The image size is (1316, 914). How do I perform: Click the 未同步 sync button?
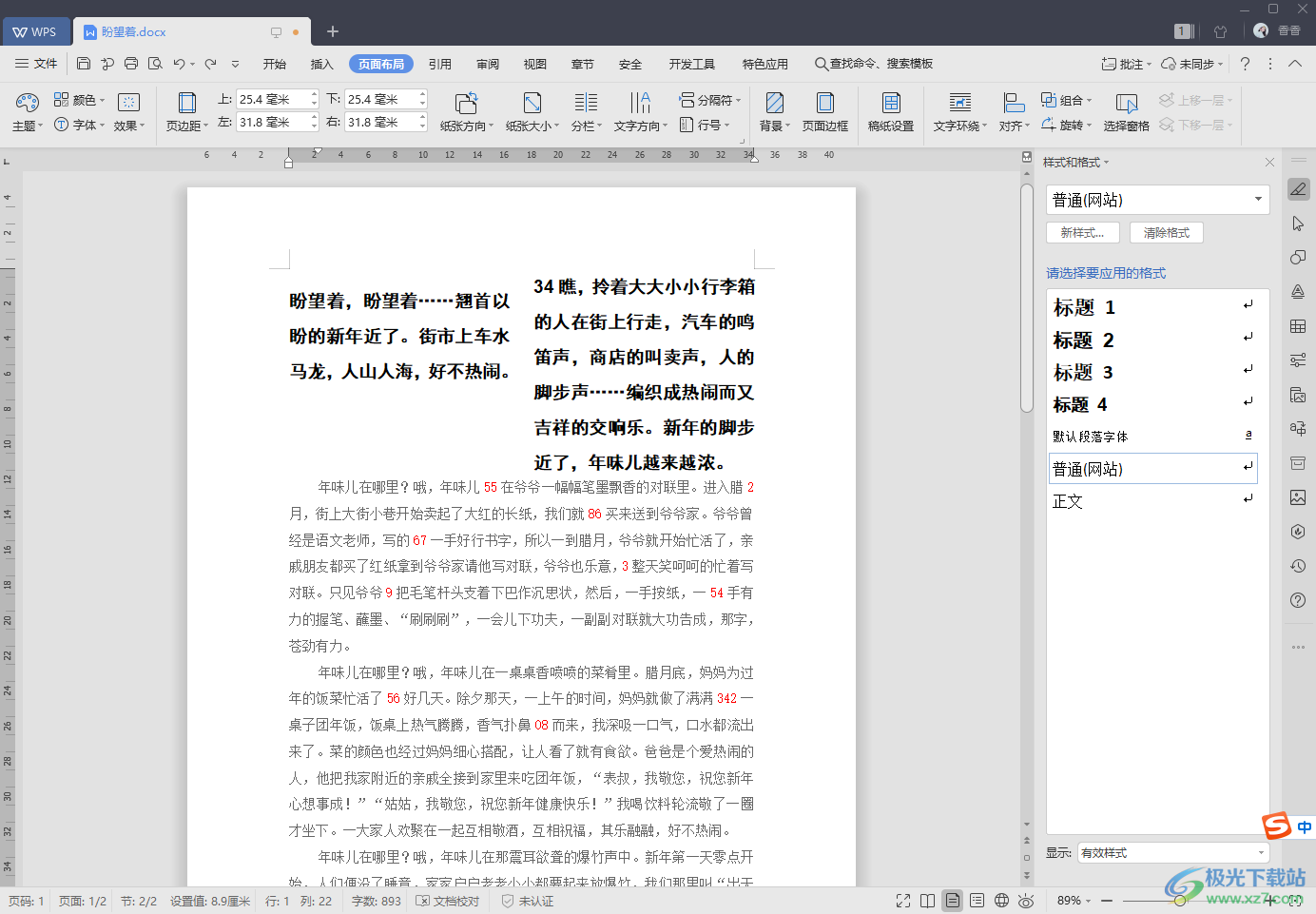click(x=1192, y=64)
